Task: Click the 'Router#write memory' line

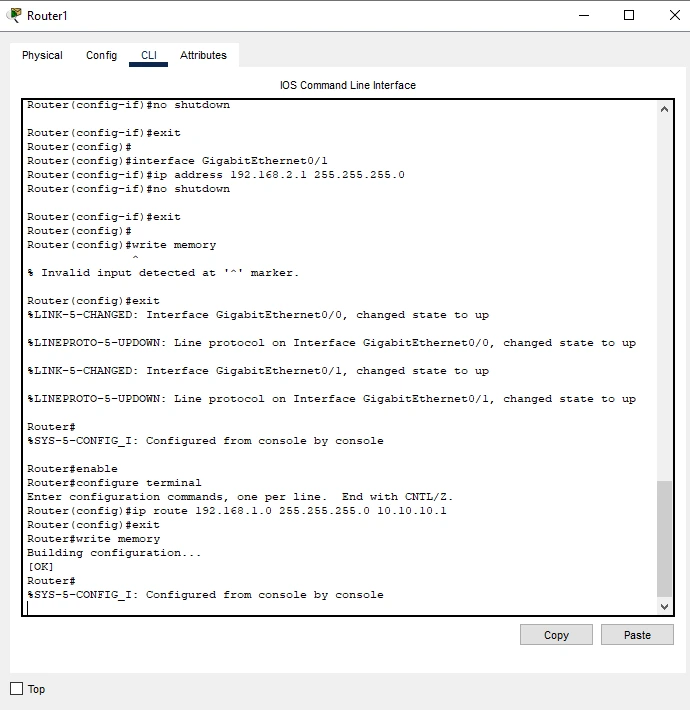Action: (94, 539)
